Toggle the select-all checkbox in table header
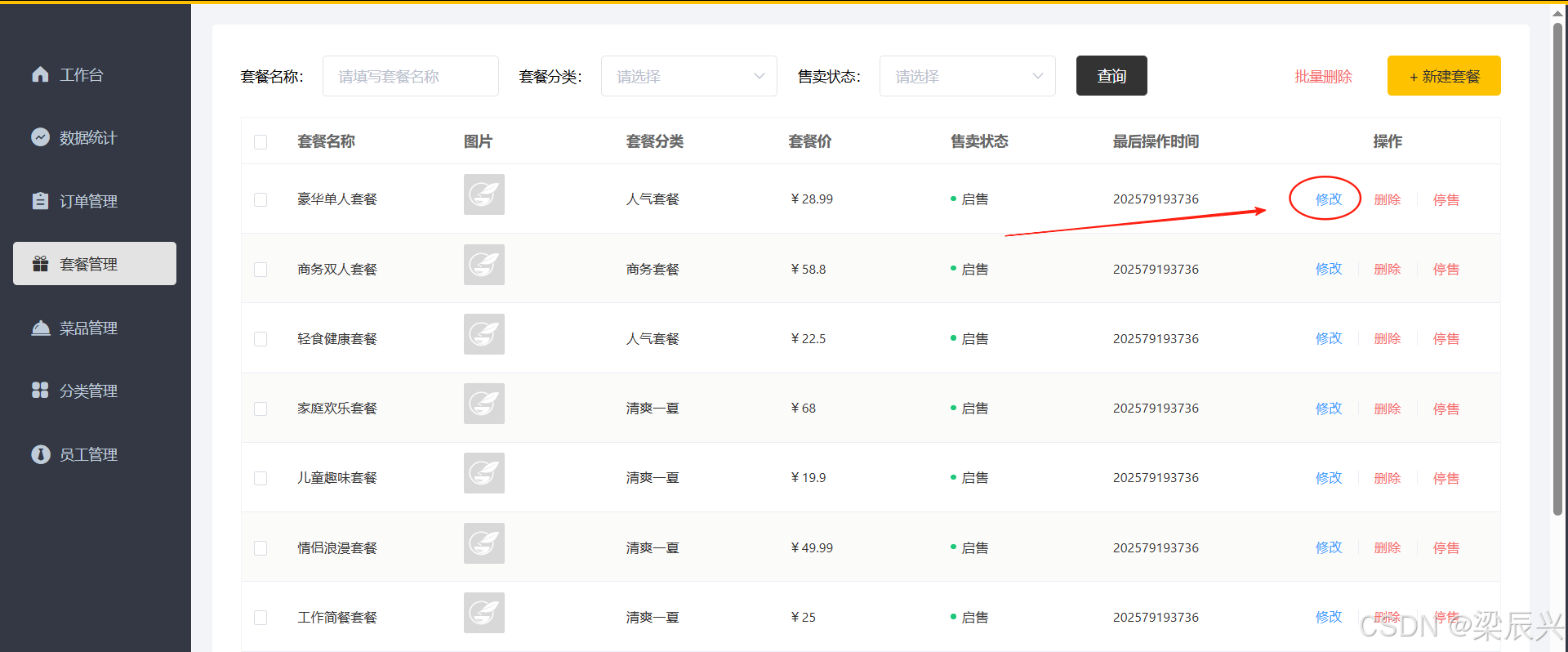This screenshot has width=1568, height=652. [x=261, y=142]
